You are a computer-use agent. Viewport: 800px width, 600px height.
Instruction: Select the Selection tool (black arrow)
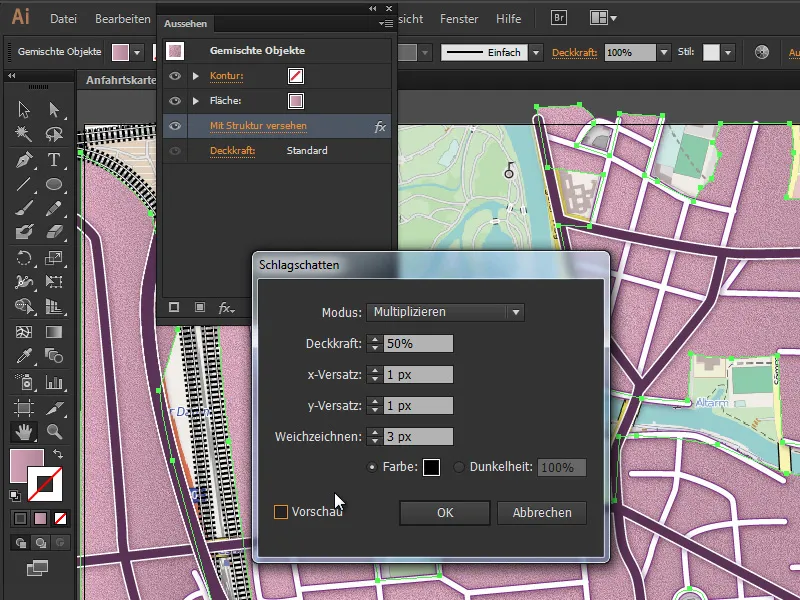(24, 110)
